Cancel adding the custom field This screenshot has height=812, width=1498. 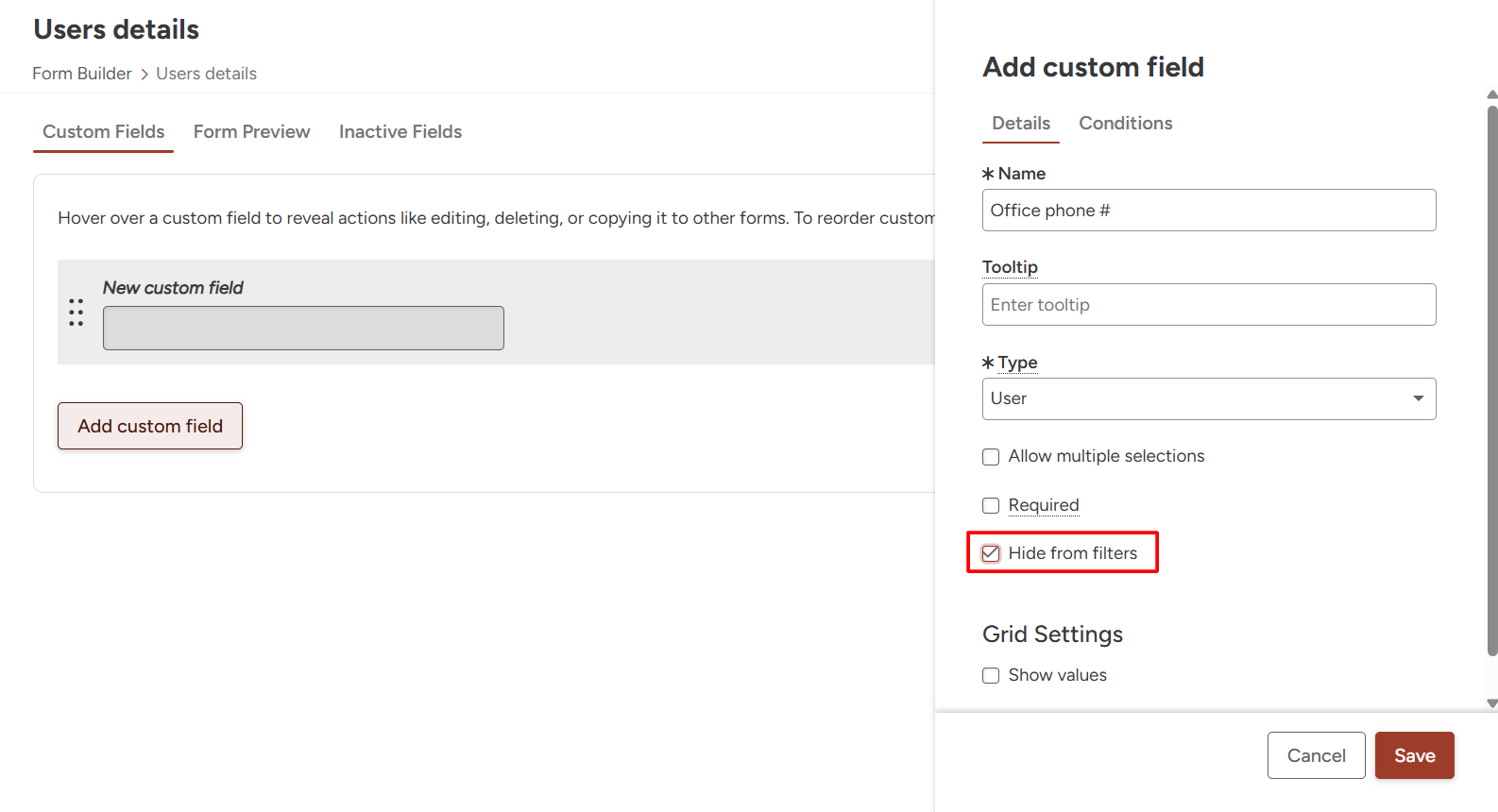coord(1316,755)
